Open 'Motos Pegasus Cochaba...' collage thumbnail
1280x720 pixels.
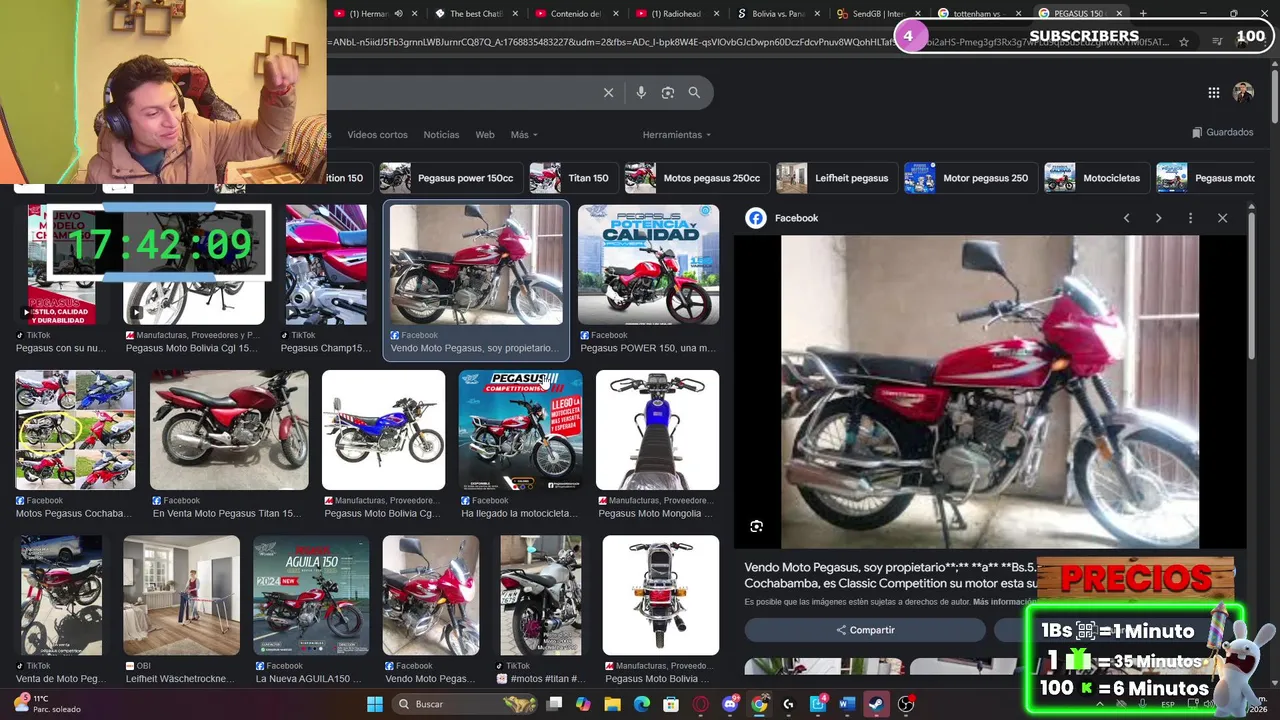(x=75, y=430)
